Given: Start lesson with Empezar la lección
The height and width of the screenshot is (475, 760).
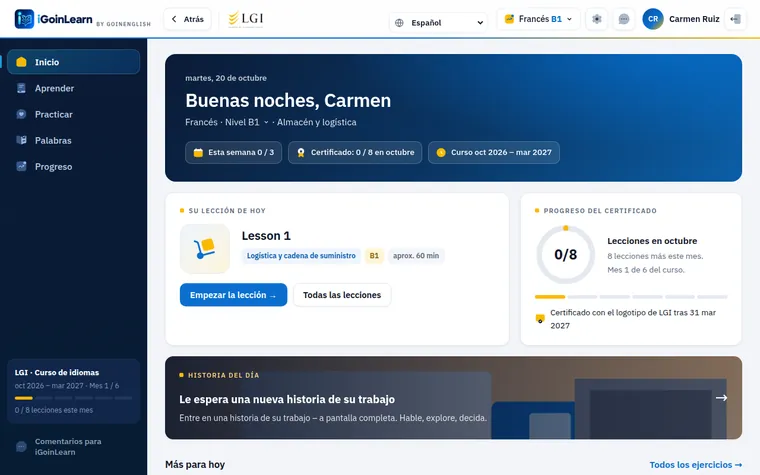Looking at the screenshot, I should [233, 295].
